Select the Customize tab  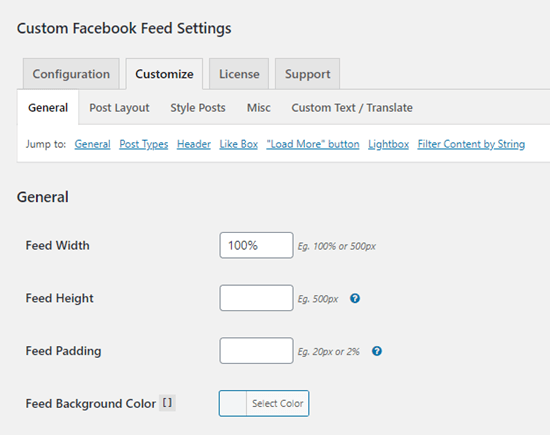coord(164,74)
